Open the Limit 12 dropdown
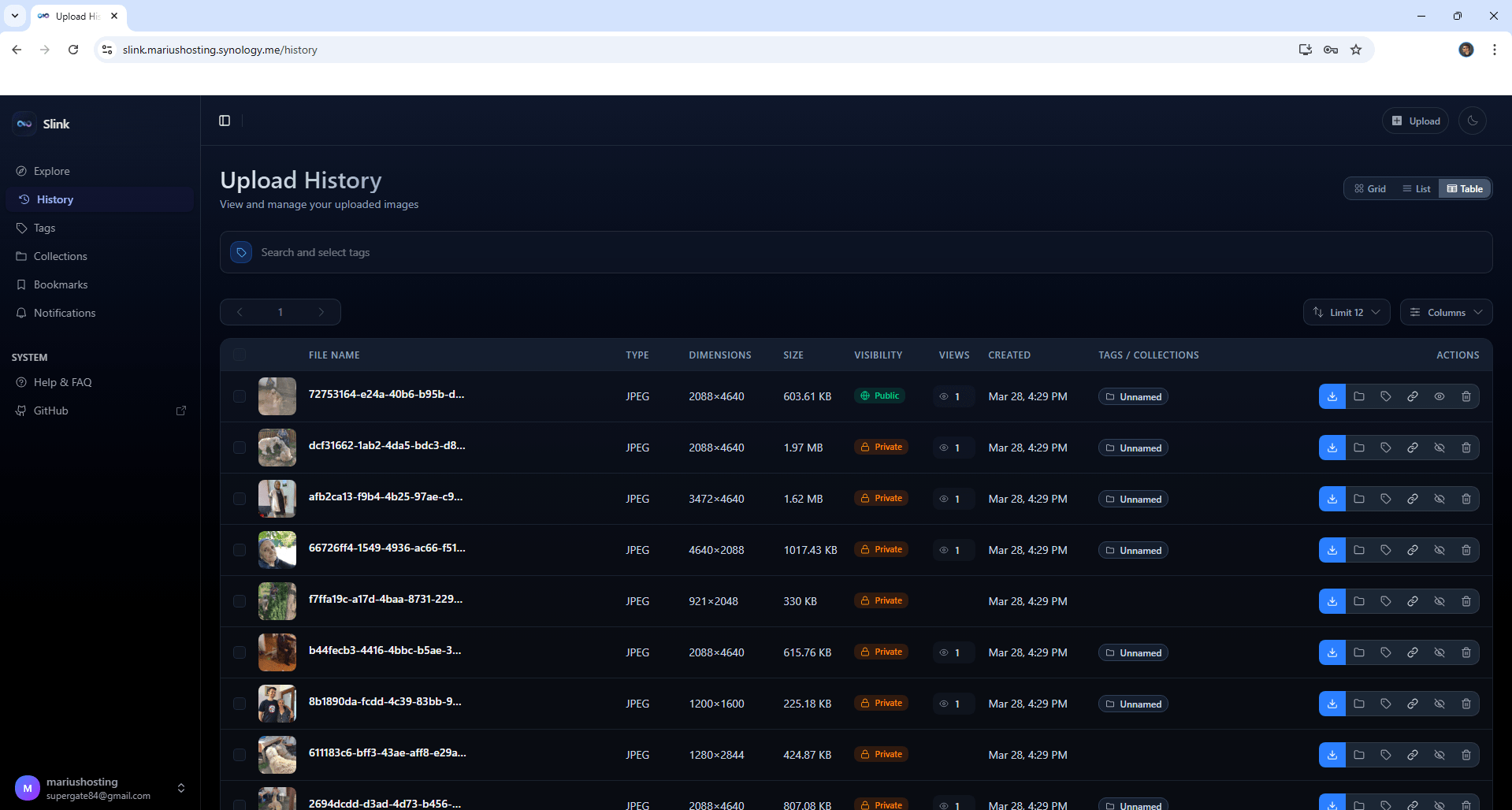Screen dimensions: 1512x810 1346,311
